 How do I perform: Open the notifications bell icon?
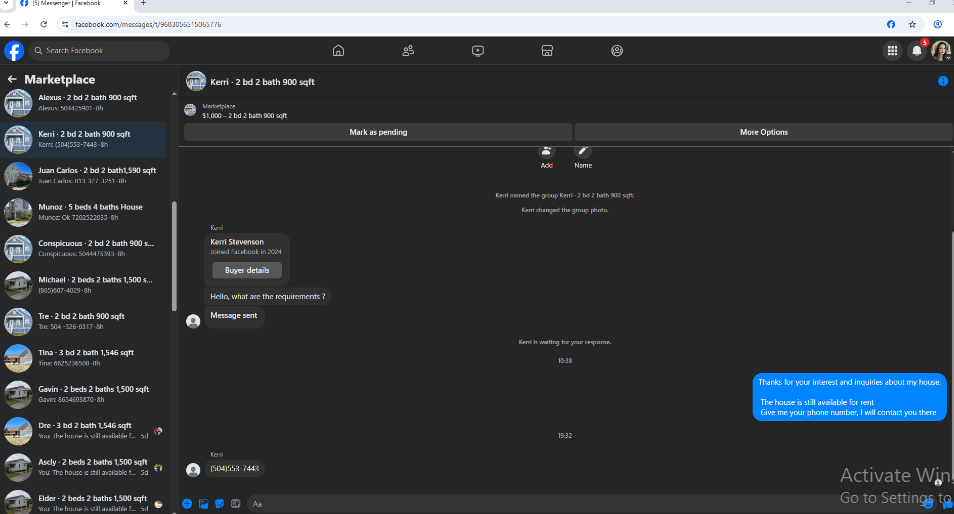tap(917, 50)
